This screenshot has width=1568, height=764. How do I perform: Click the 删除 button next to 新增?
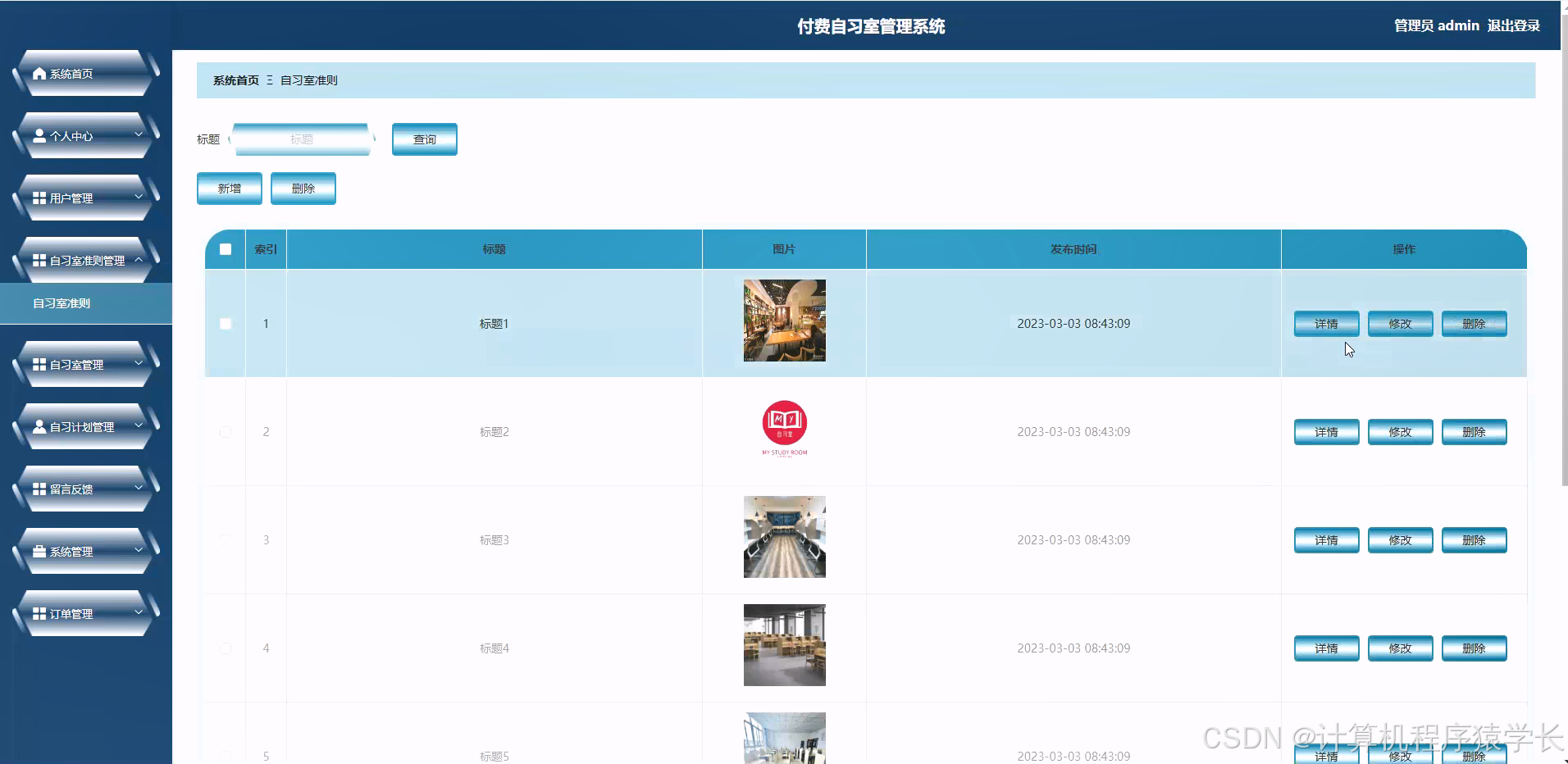(x=303, y=189)
